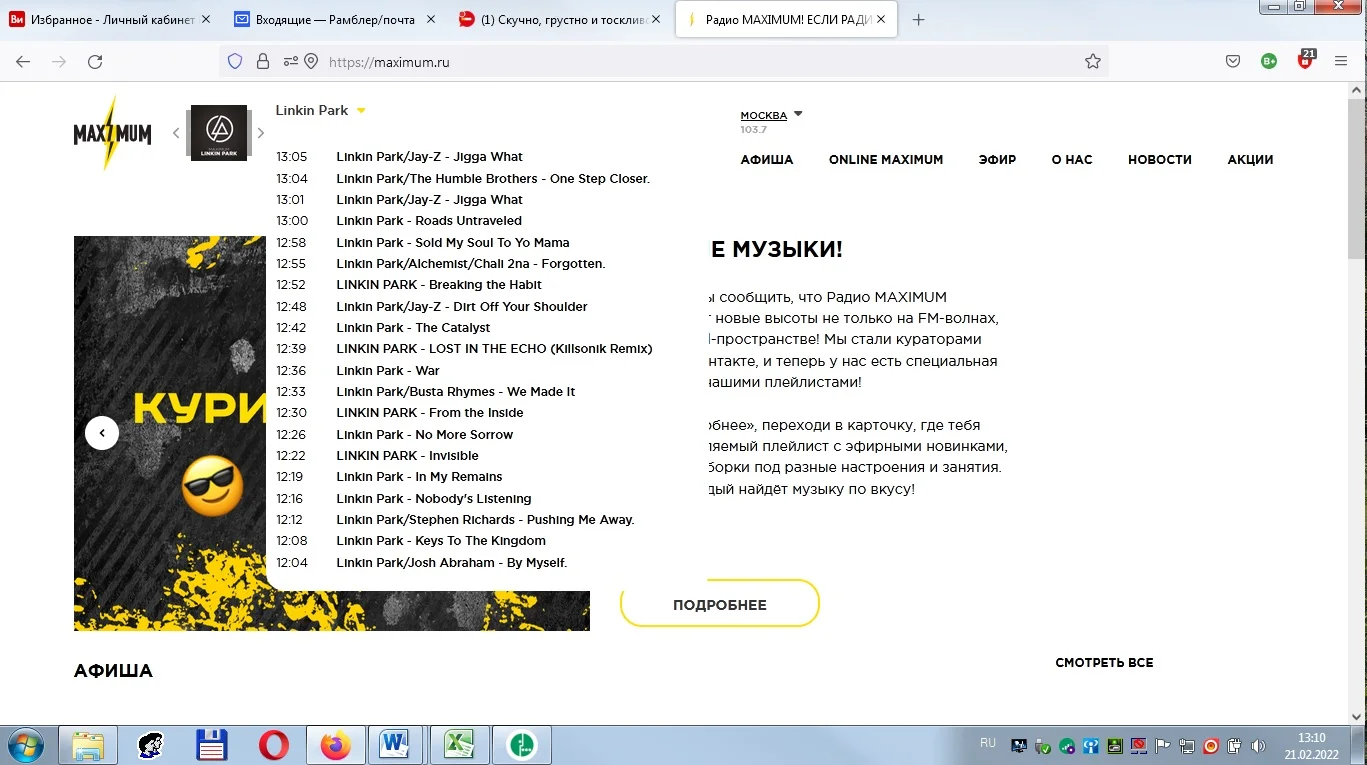Open the floppy disk app on taskbar
This screenshot has width=1367, height=765.
coord(212,746)
